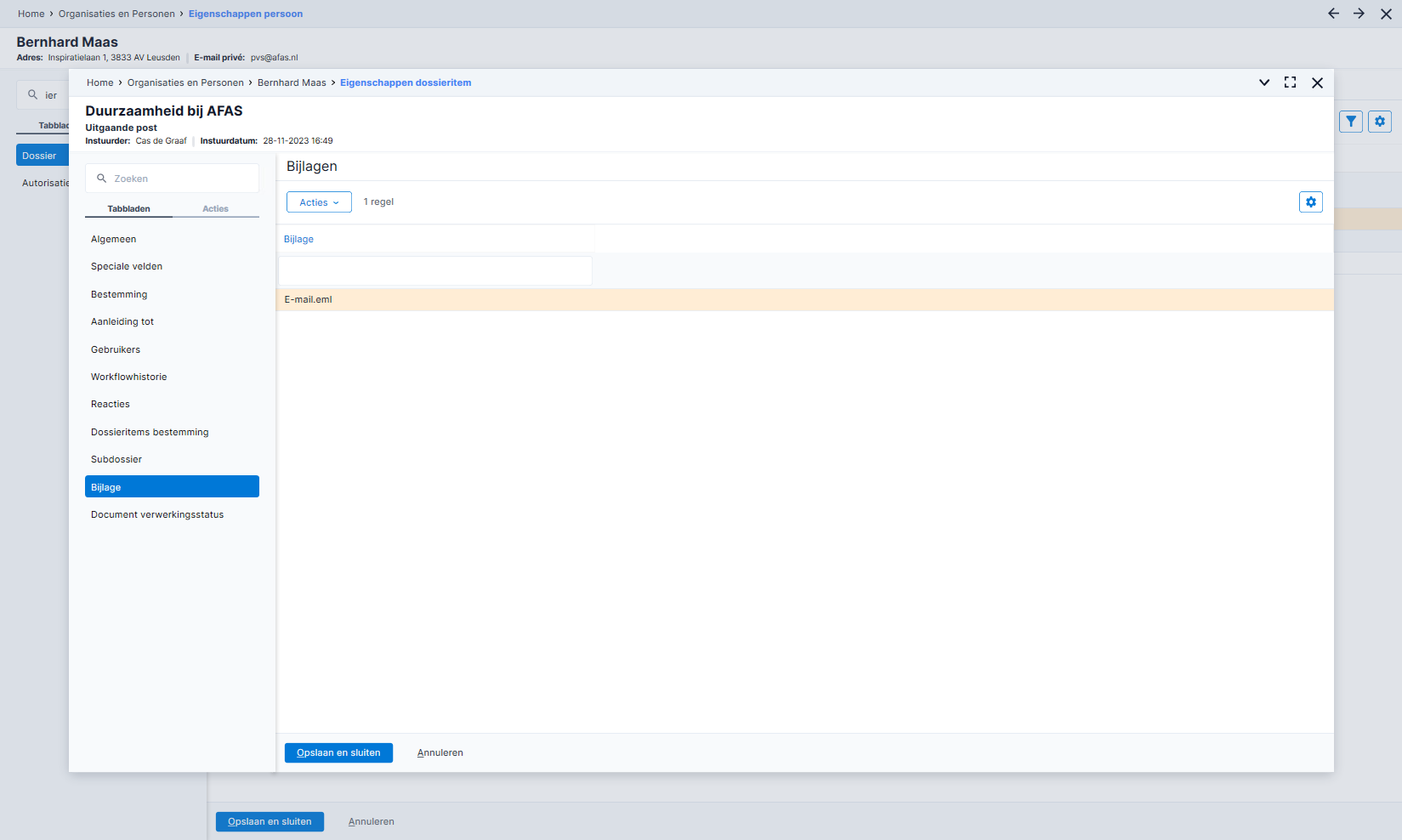
Task: Click the settings gear in Bijlagen toolbar
Action: 1310,202
